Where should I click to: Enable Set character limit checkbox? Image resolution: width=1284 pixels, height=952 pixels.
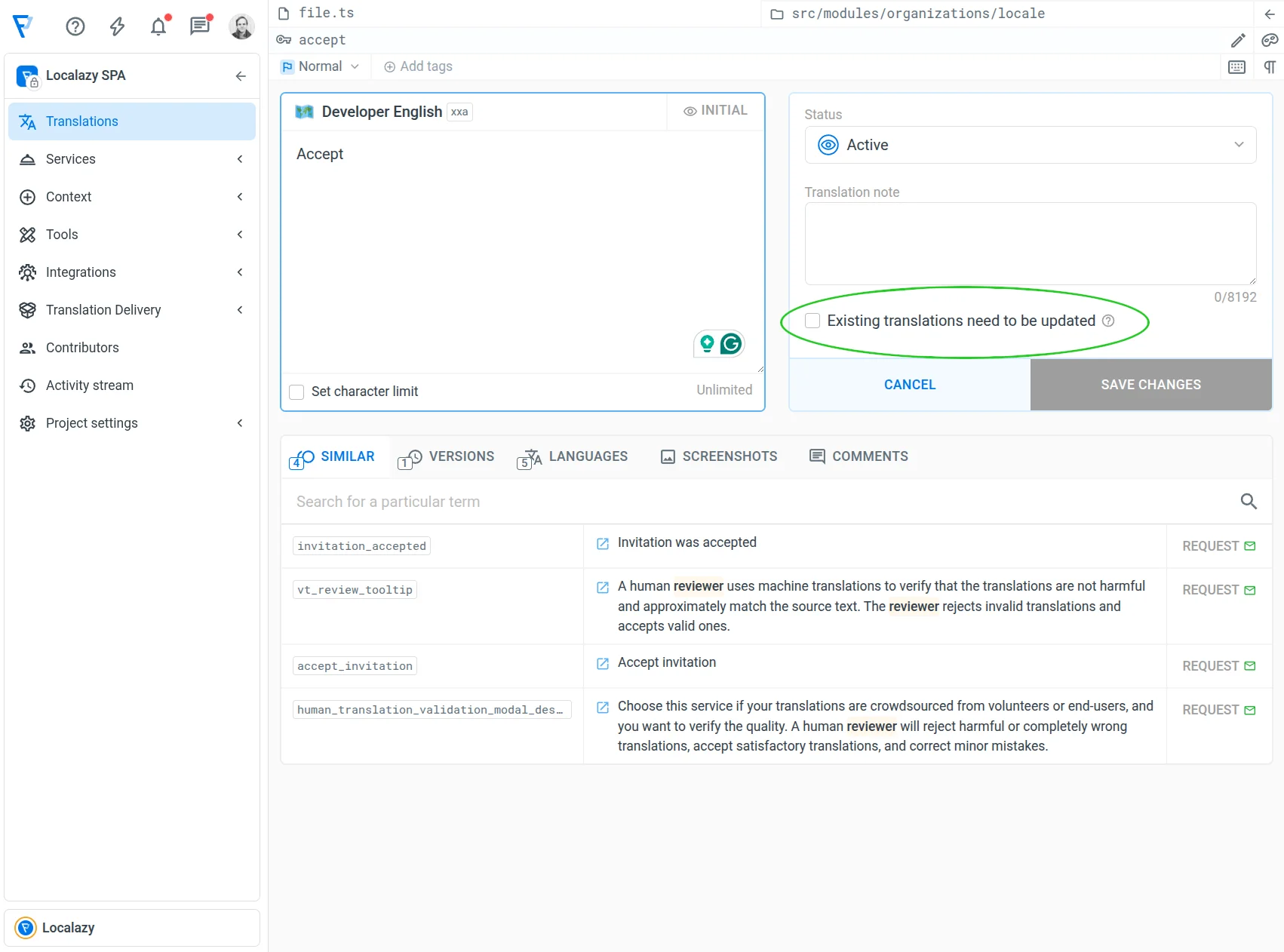297,392
